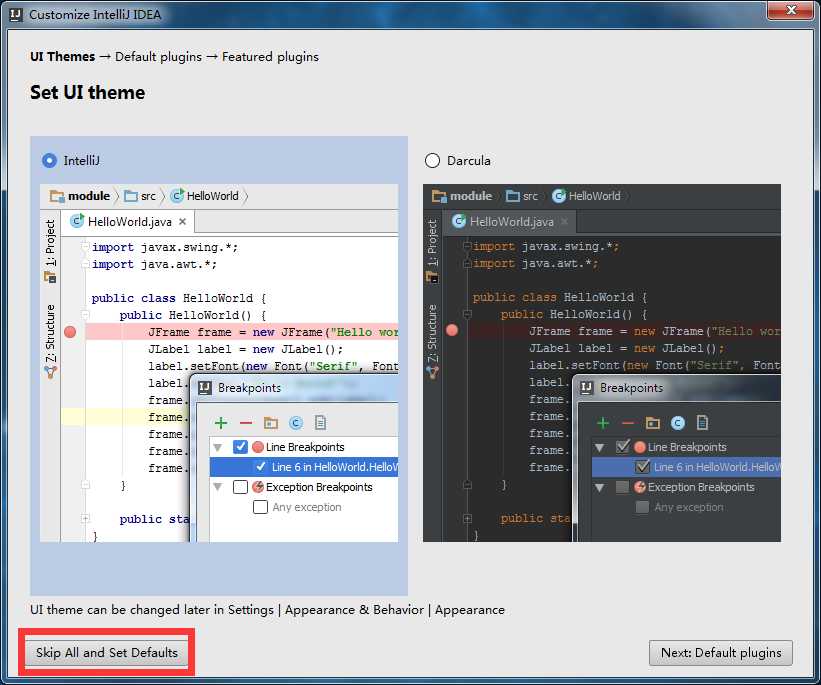The image size is (821, 685).
Task: Click document icon in light Breakpoints toolbar
Action: tap(320, 423)
